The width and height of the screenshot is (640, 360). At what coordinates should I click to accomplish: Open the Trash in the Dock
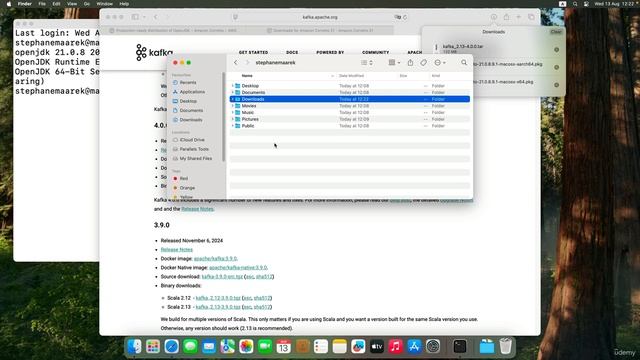[505, 347]
